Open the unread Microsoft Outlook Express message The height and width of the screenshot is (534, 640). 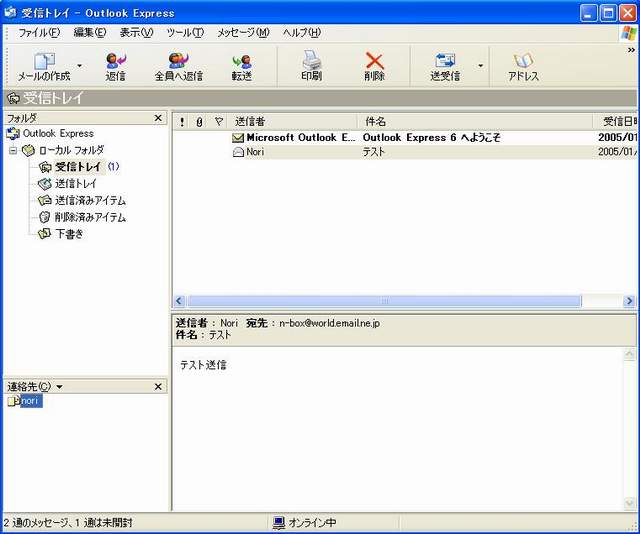coord(404,138)
